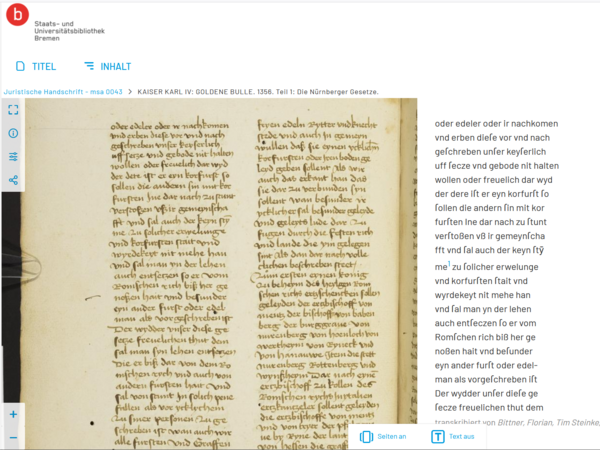Open the info icon in viewer sidebar
The height and width of the screenshot is (450, 600).
tap(13, 133)
